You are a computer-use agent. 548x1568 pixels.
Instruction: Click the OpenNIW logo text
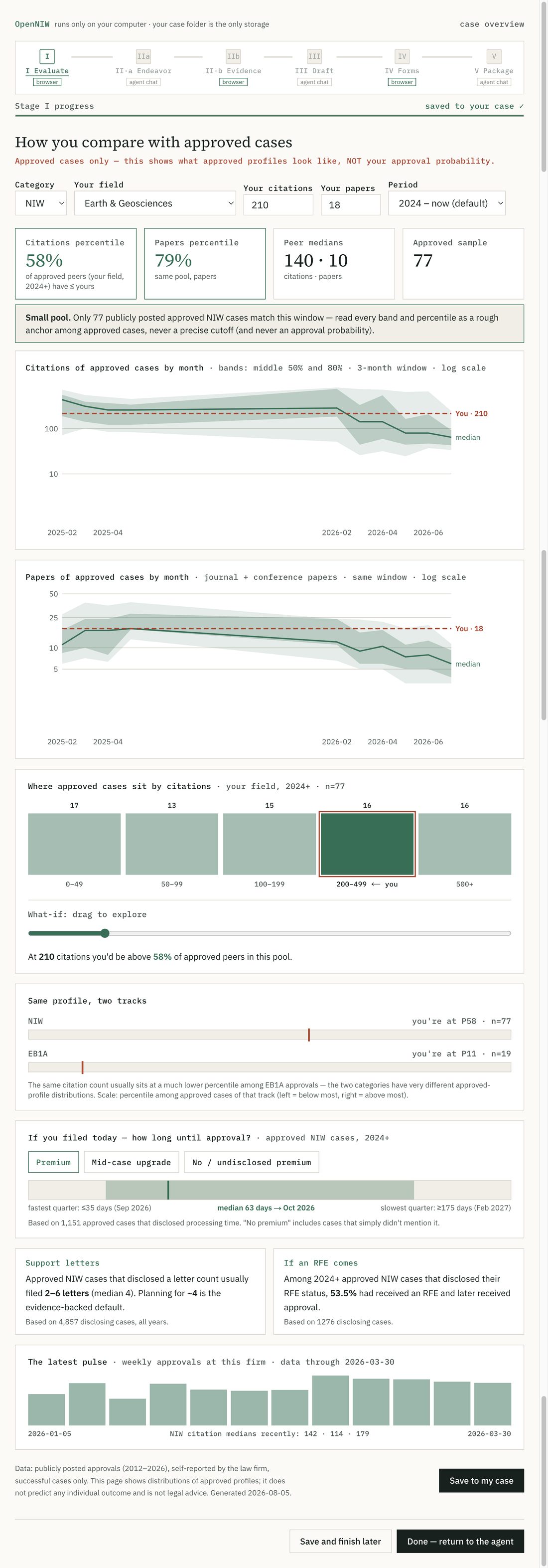[x=32, y=24]
